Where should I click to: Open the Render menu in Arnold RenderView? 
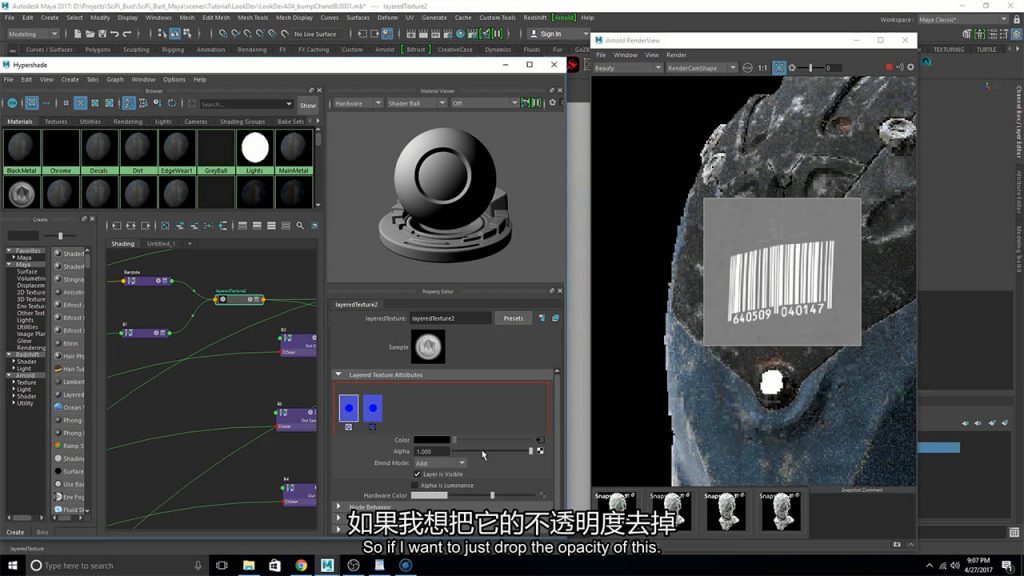point(677,55)
